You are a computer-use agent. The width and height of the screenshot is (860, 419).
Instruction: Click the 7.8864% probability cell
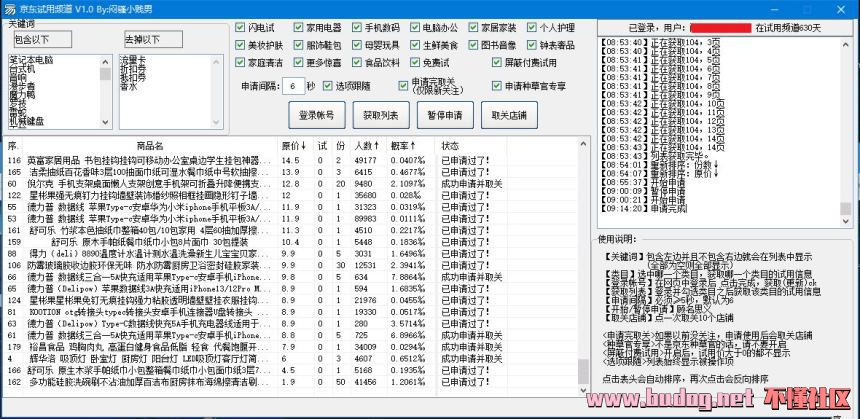click(408, 277)
